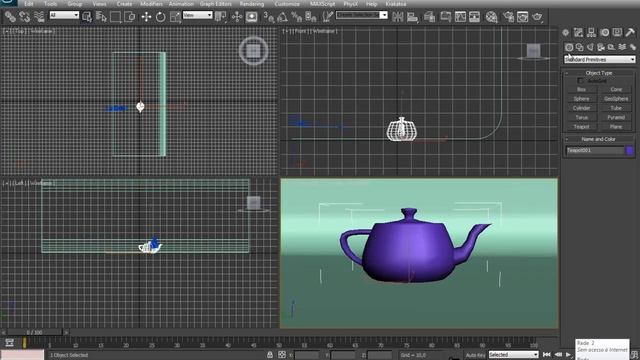This screenshot has height=360, width=640.
Task: Select the Cameras category icon
Action: pos(601,47)
